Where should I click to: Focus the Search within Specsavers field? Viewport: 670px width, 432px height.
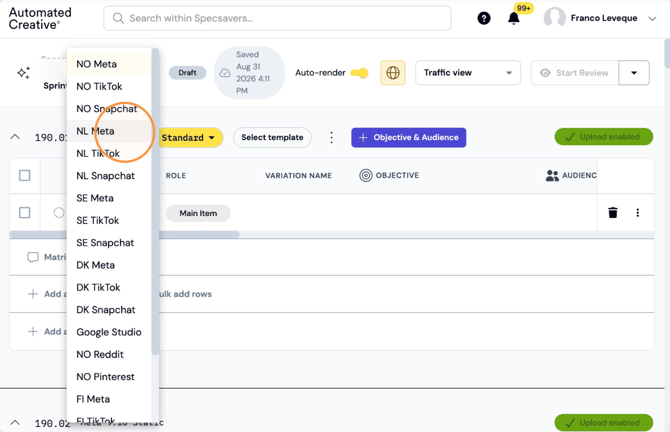[277, 18]
